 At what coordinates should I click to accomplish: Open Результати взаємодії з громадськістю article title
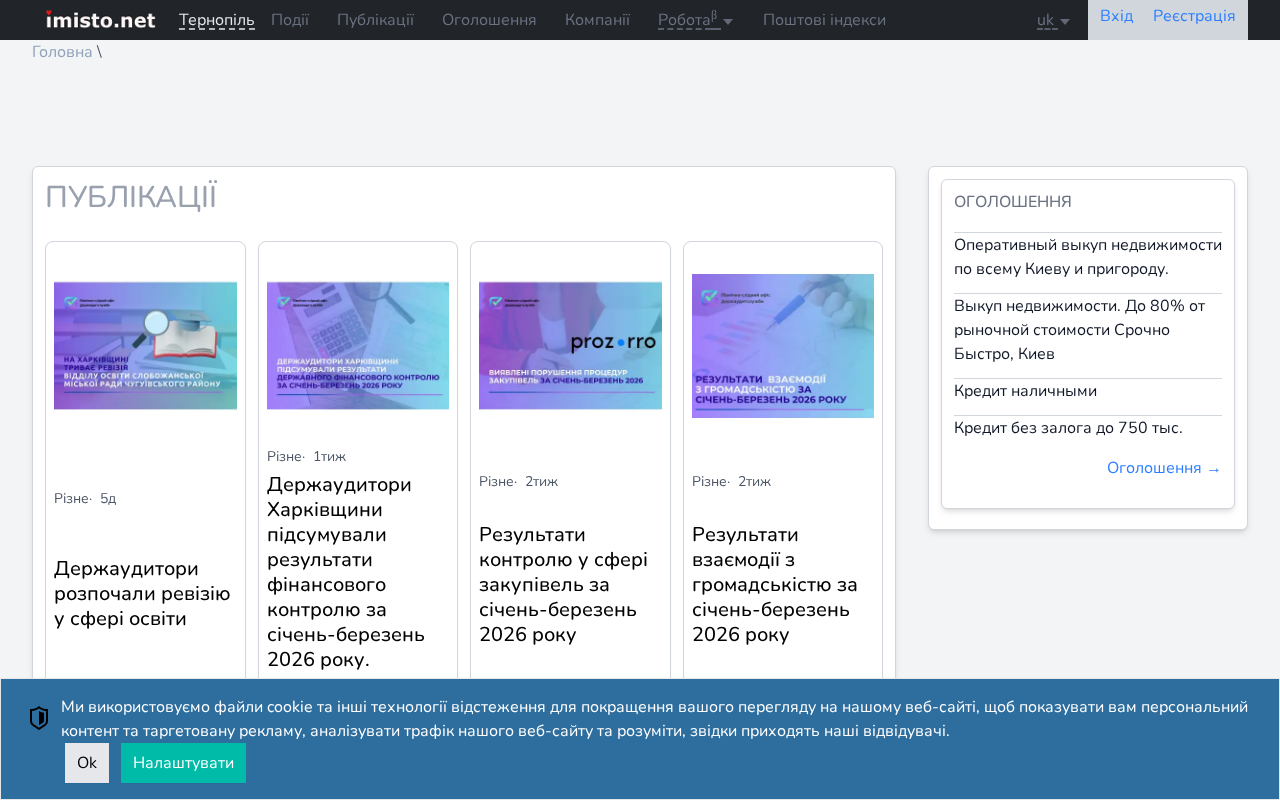point(775,584)
